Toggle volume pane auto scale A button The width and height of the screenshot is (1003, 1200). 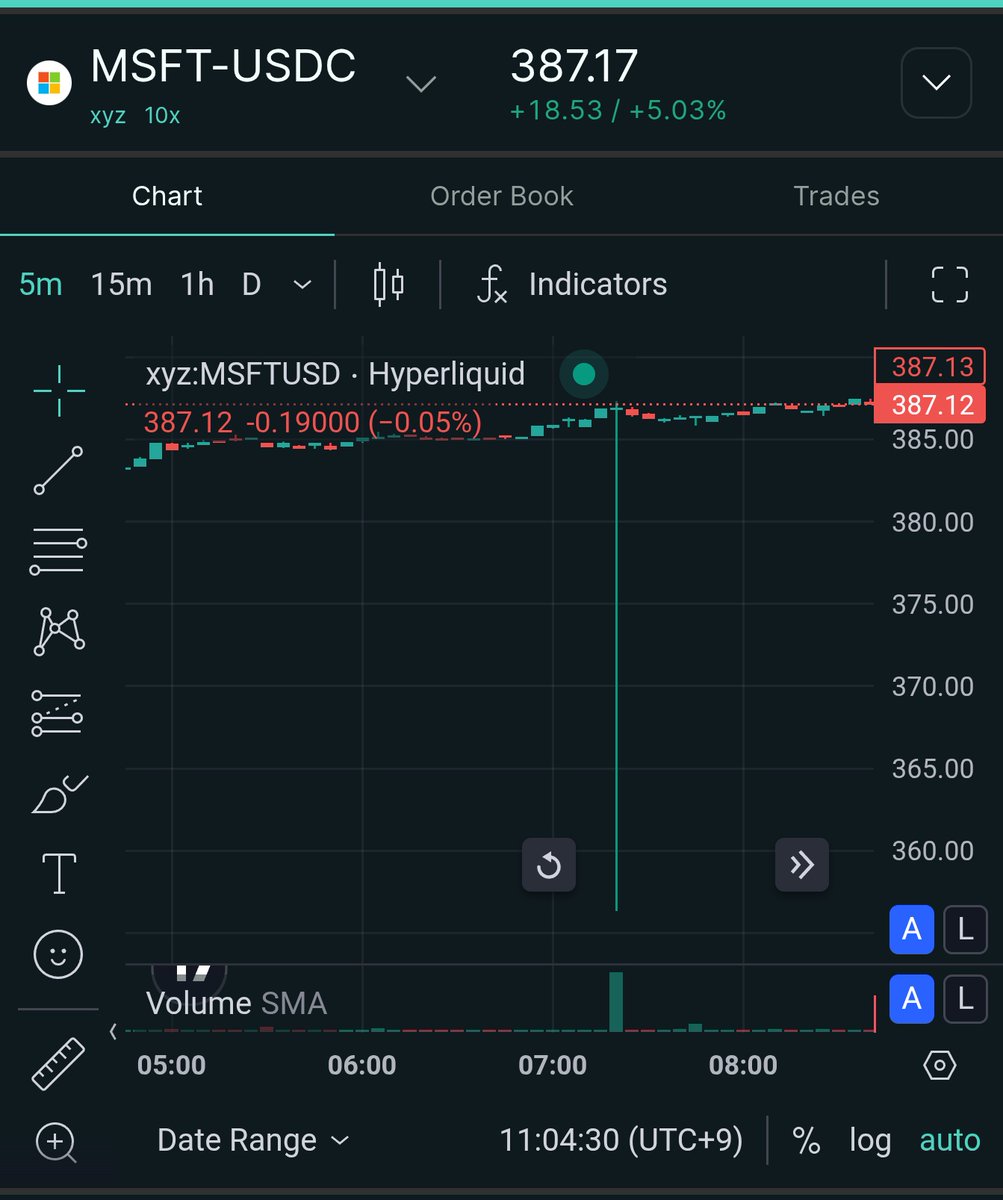click(912, 998)
